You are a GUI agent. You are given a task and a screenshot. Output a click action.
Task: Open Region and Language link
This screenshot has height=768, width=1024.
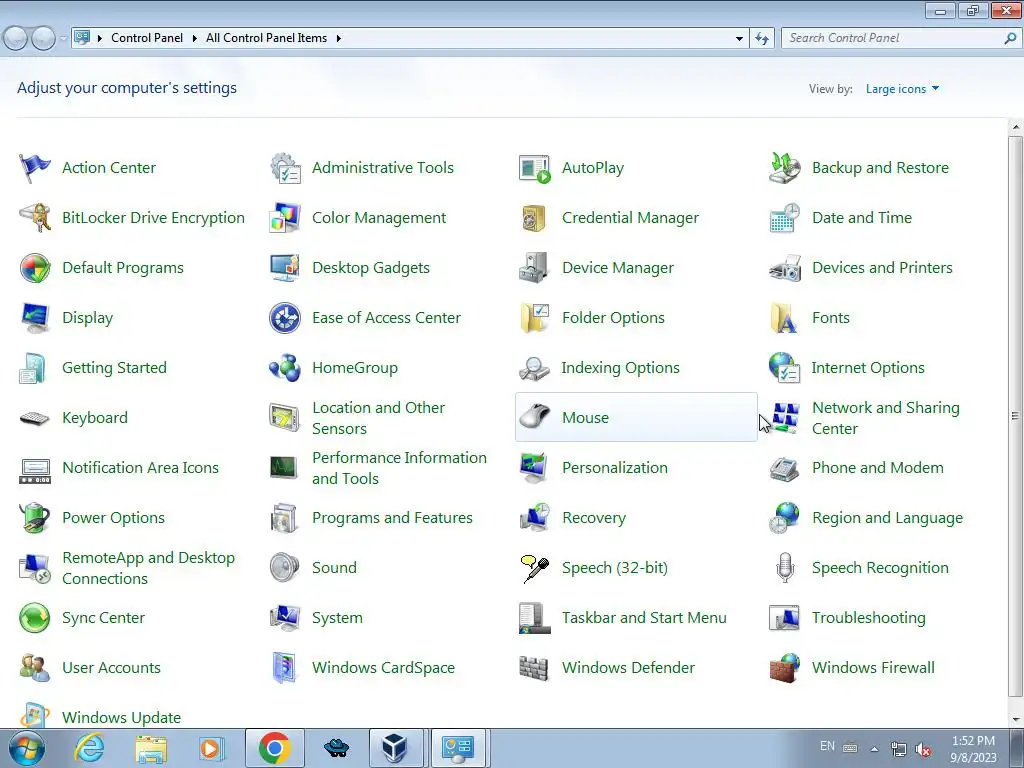887,518
